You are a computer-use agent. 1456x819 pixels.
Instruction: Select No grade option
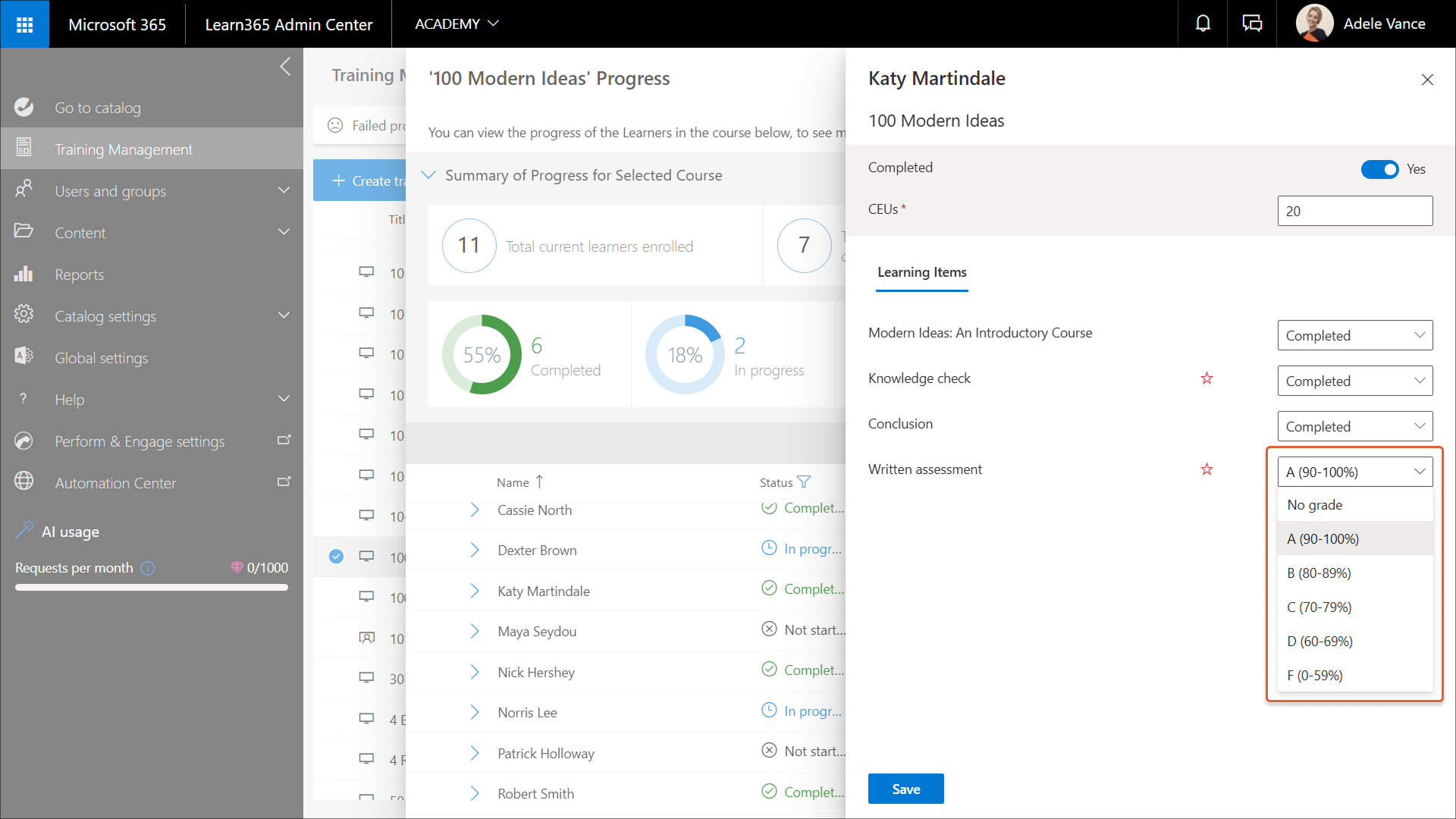coord(1354,505)
